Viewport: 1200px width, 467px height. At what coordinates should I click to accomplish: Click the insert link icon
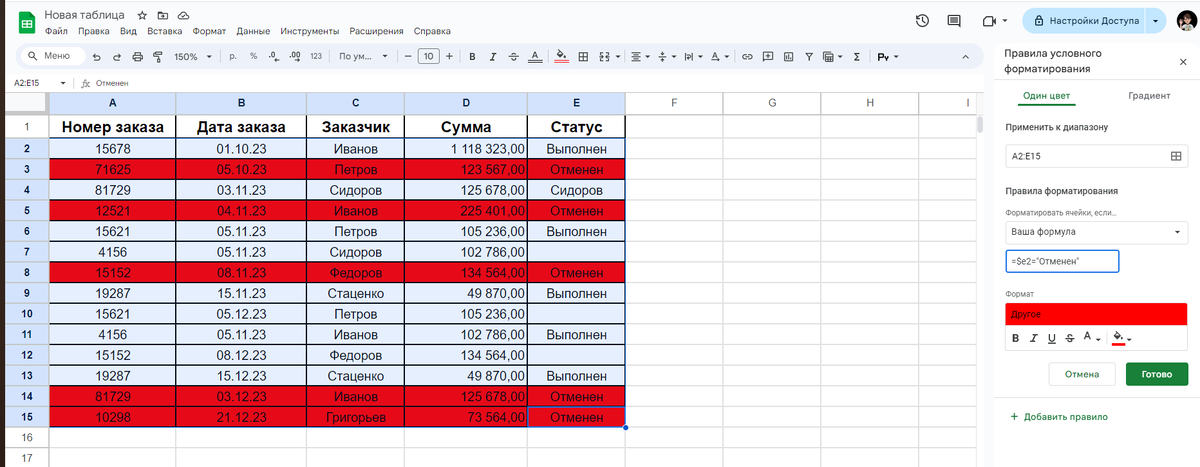point(747,57)
